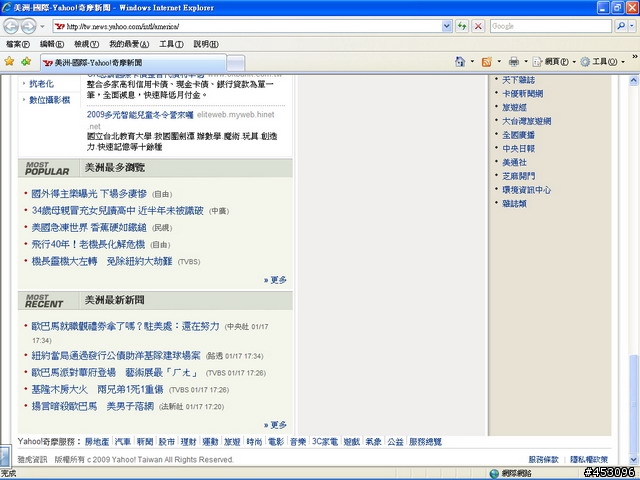Click the 股市 footer service link

pos(167,442)
